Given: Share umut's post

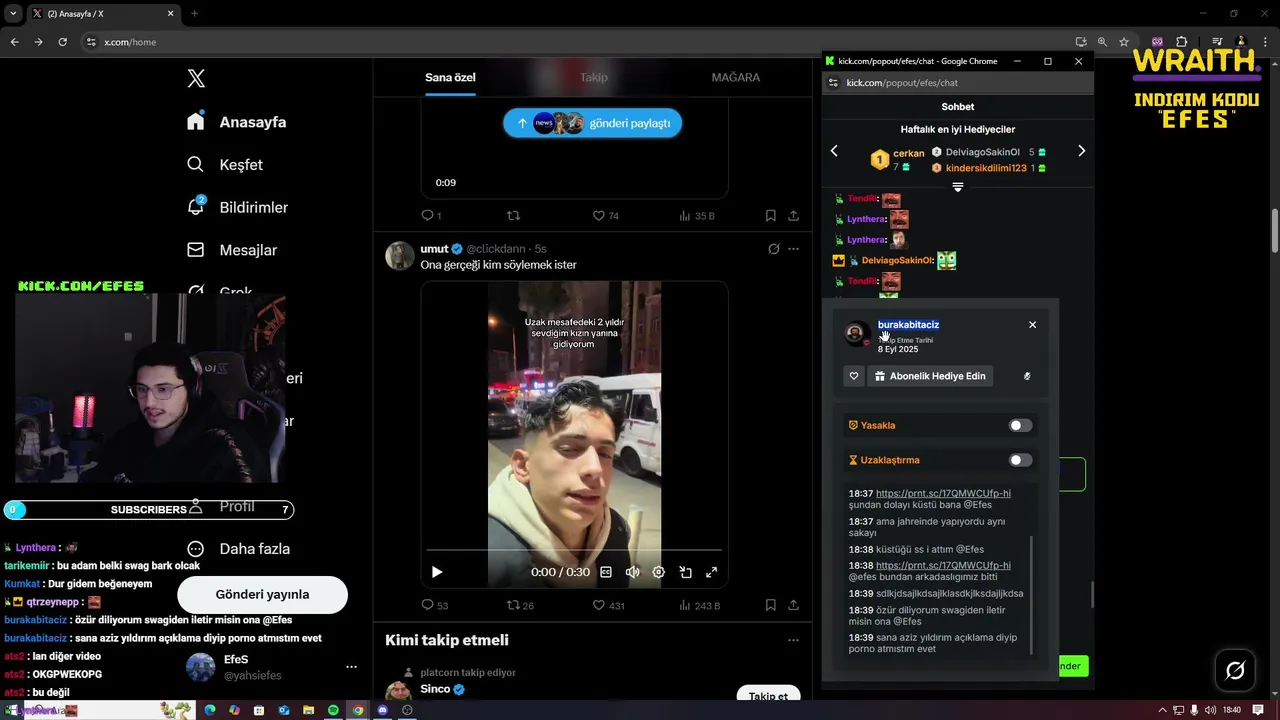Looking at the screenshot, I should point(793,605).
